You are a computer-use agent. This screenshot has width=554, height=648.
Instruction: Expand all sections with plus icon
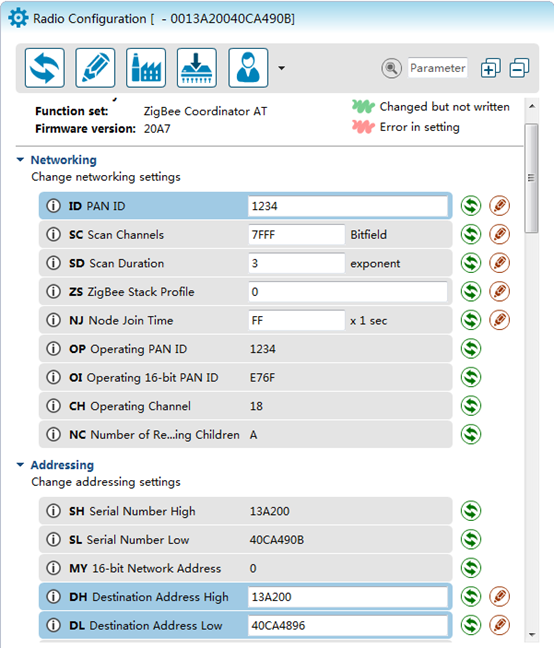491,68
